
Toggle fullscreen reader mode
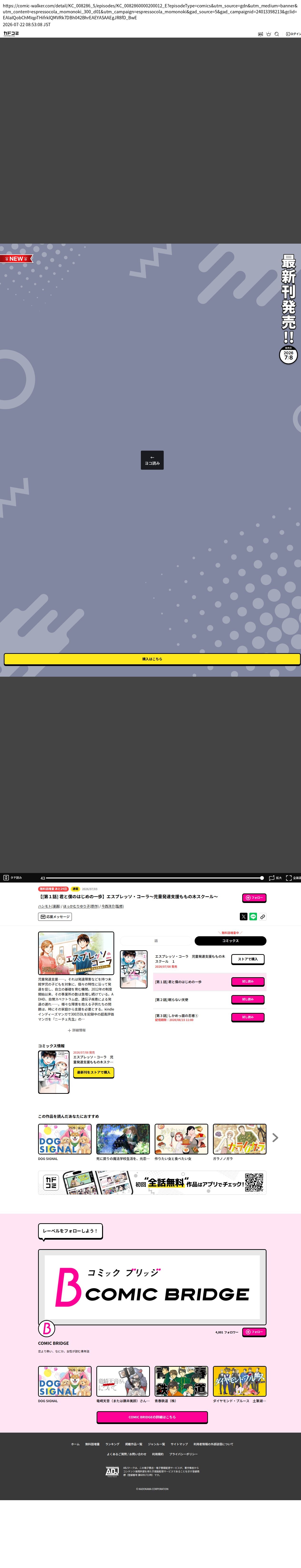click(x=293, y=878)
